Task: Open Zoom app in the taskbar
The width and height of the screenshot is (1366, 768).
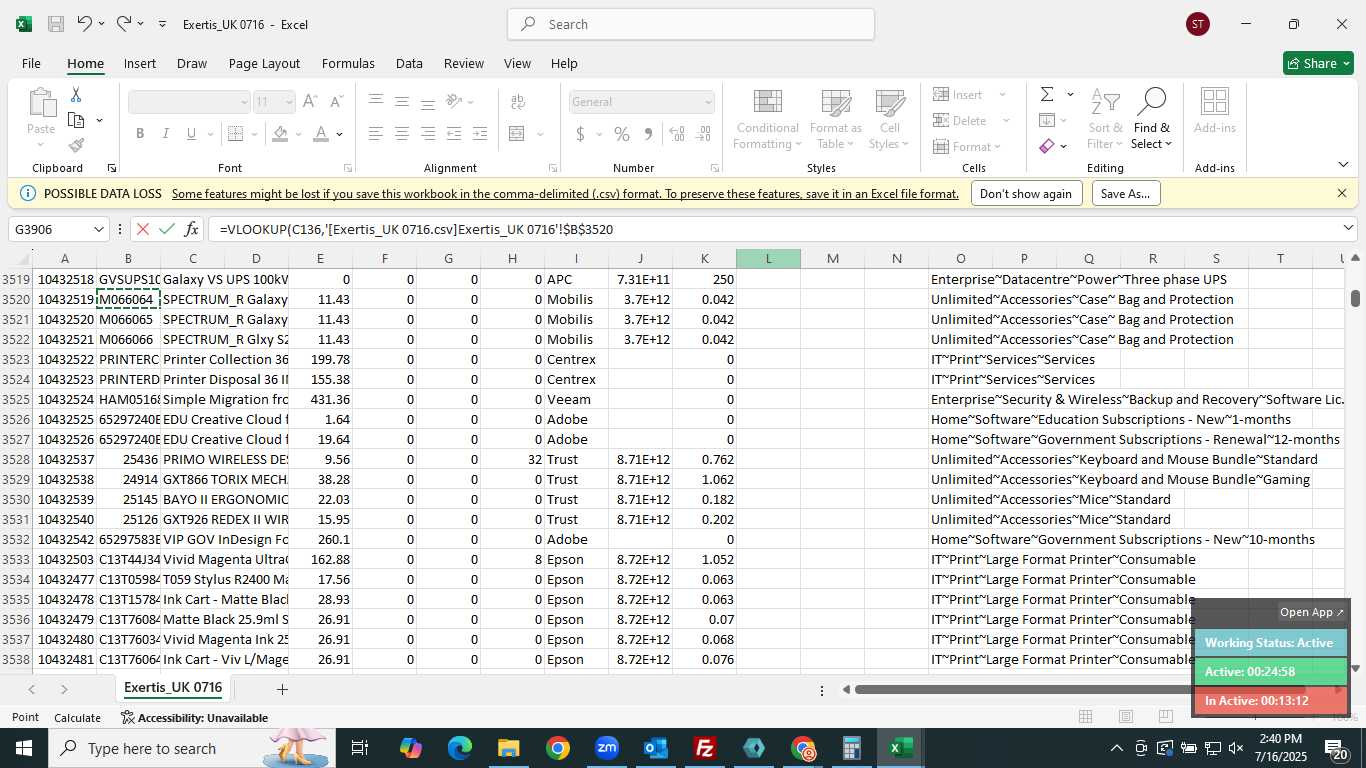Action: 607,748
